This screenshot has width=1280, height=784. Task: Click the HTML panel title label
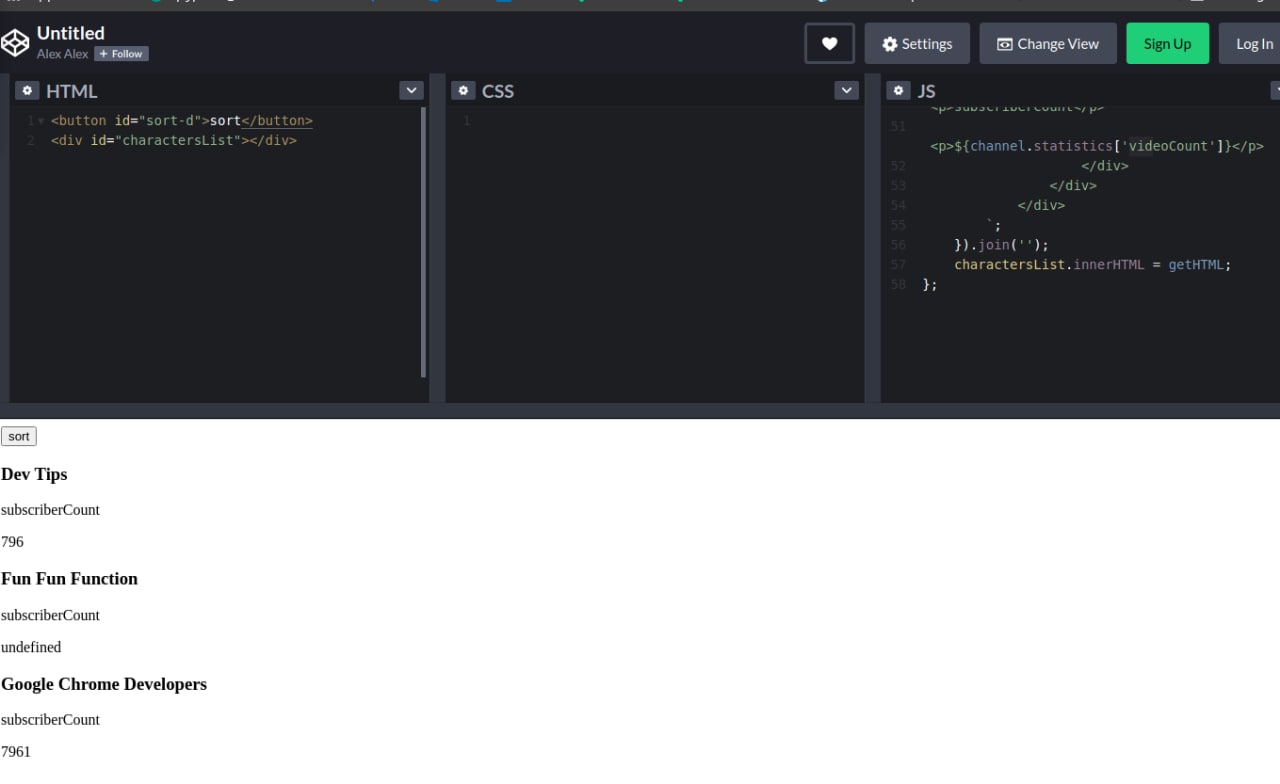tap(71, 91)
